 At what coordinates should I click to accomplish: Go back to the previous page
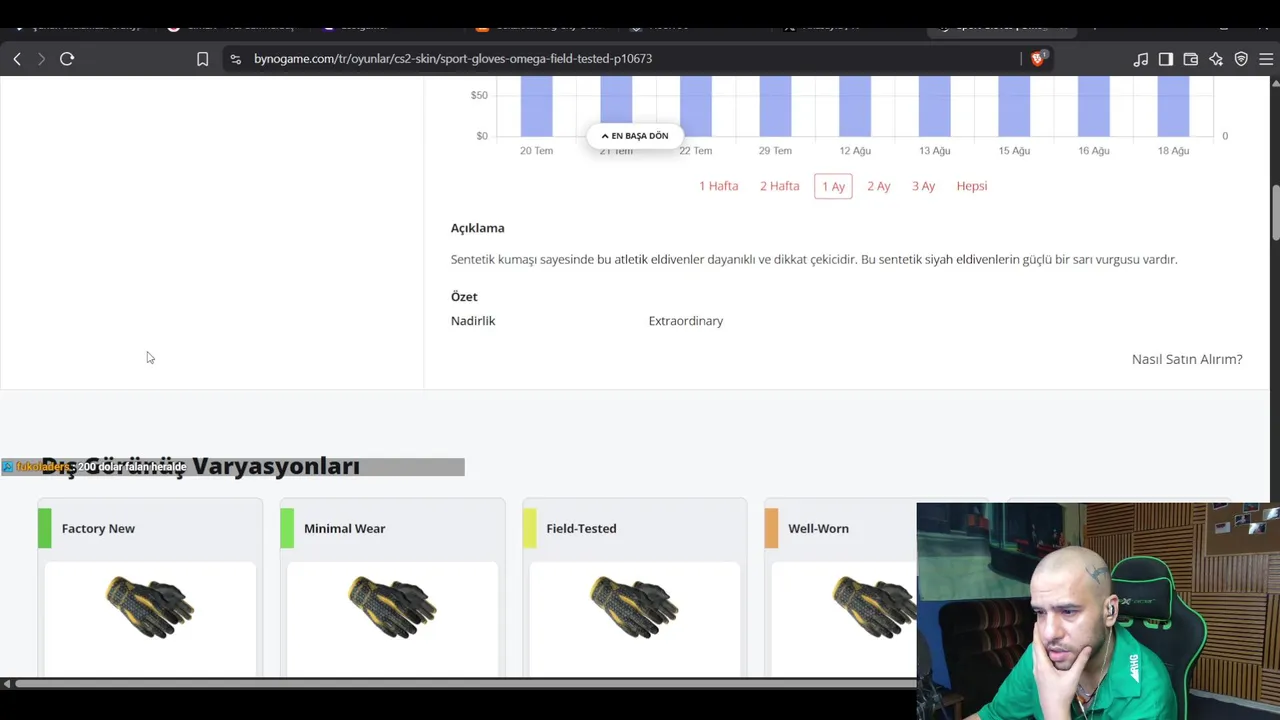coord(17,59)
